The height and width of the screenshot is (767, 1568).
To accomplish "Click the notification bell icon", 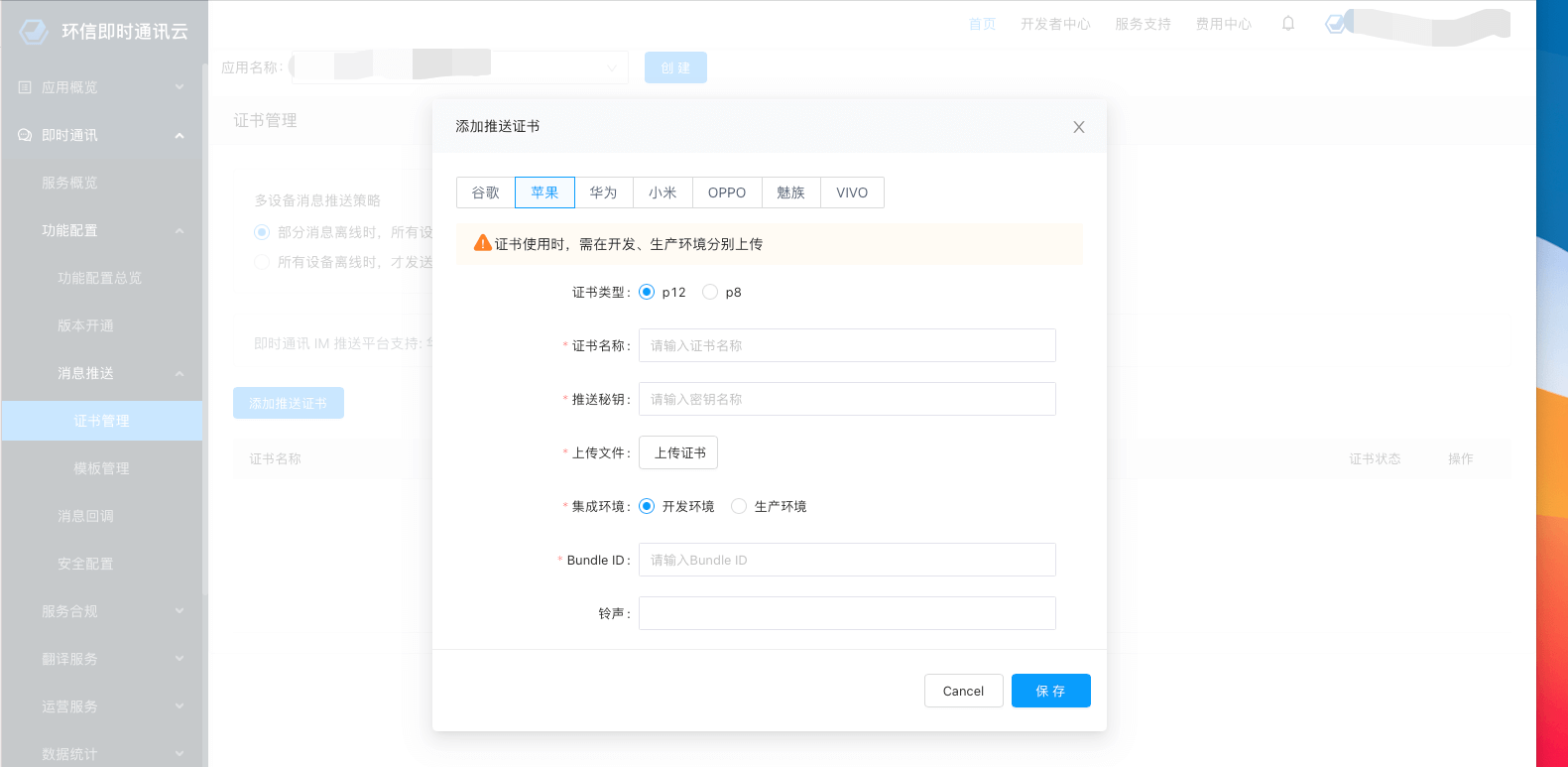I will [x=1288, y=24].
